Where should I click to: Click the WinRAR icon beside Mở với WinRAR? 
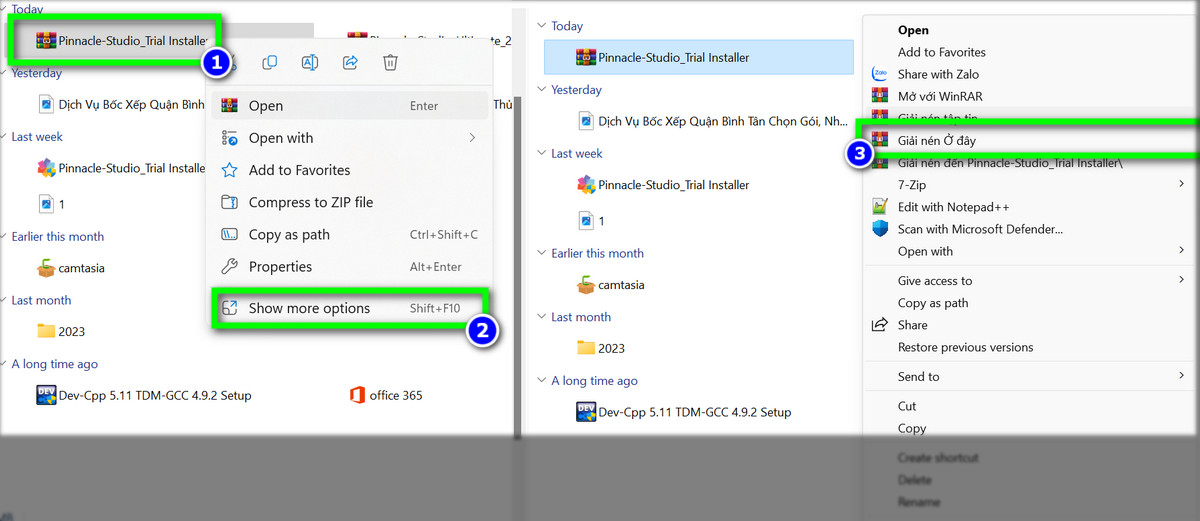coord(880,96)
